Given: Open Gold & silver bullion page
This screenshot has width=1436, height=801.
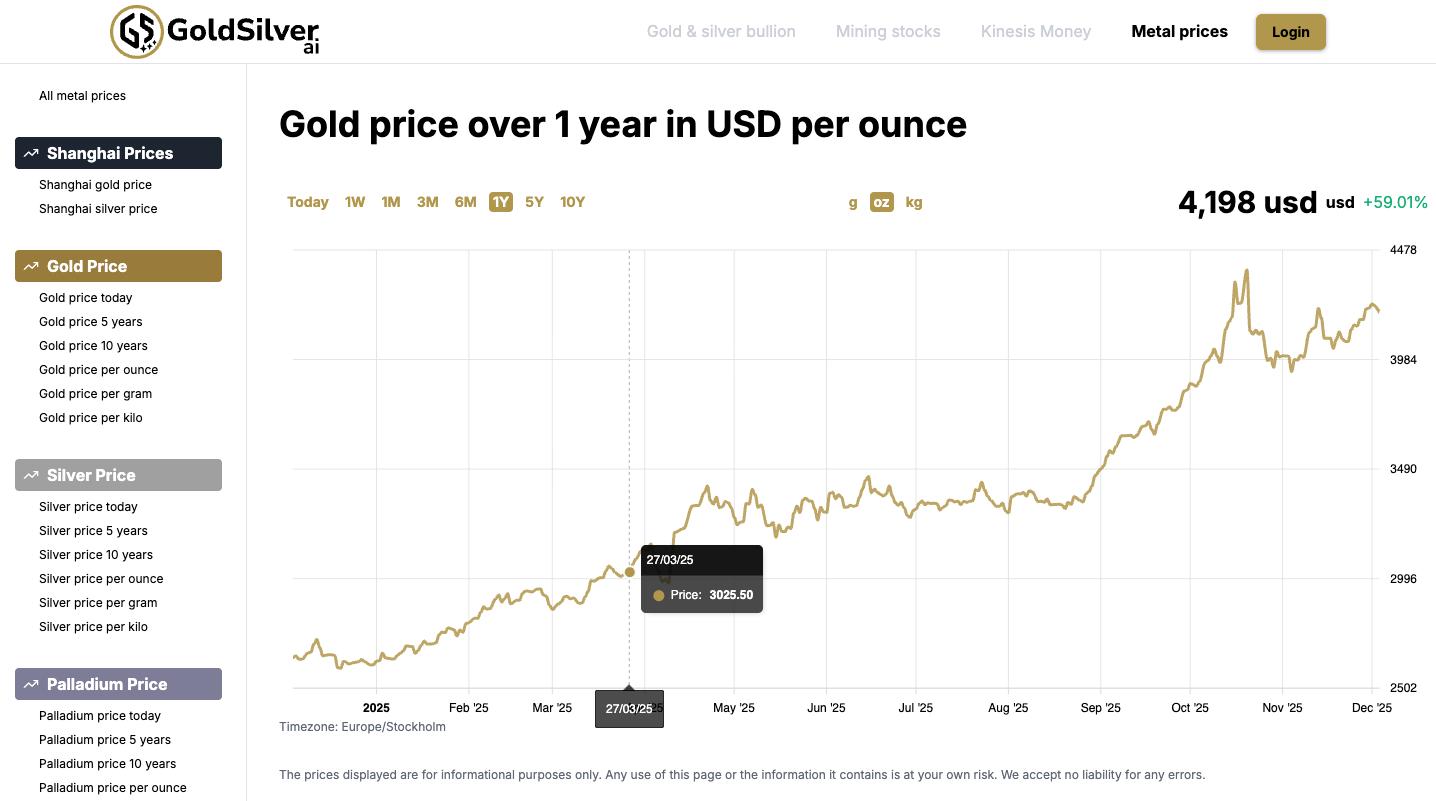Looking at the screenshot, I should click(x=721, y=31).
